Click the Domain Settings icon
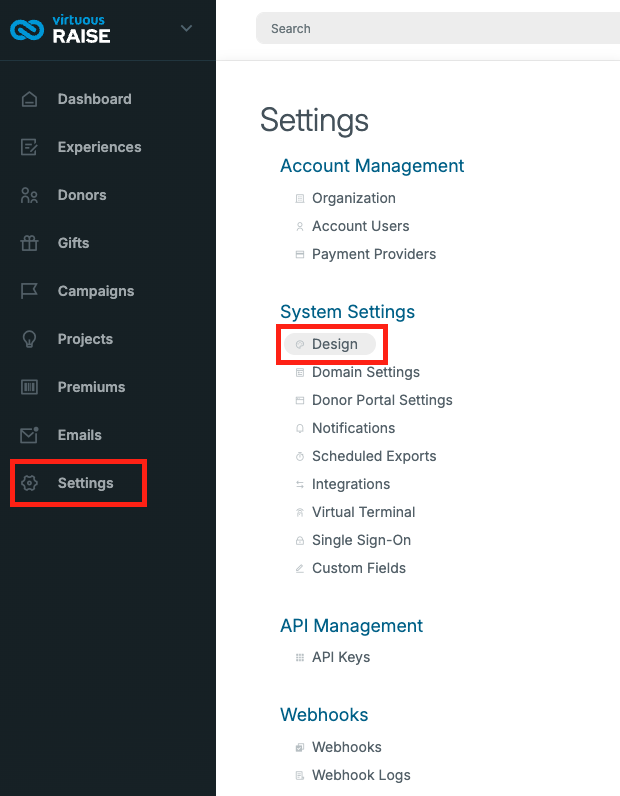 300,373
